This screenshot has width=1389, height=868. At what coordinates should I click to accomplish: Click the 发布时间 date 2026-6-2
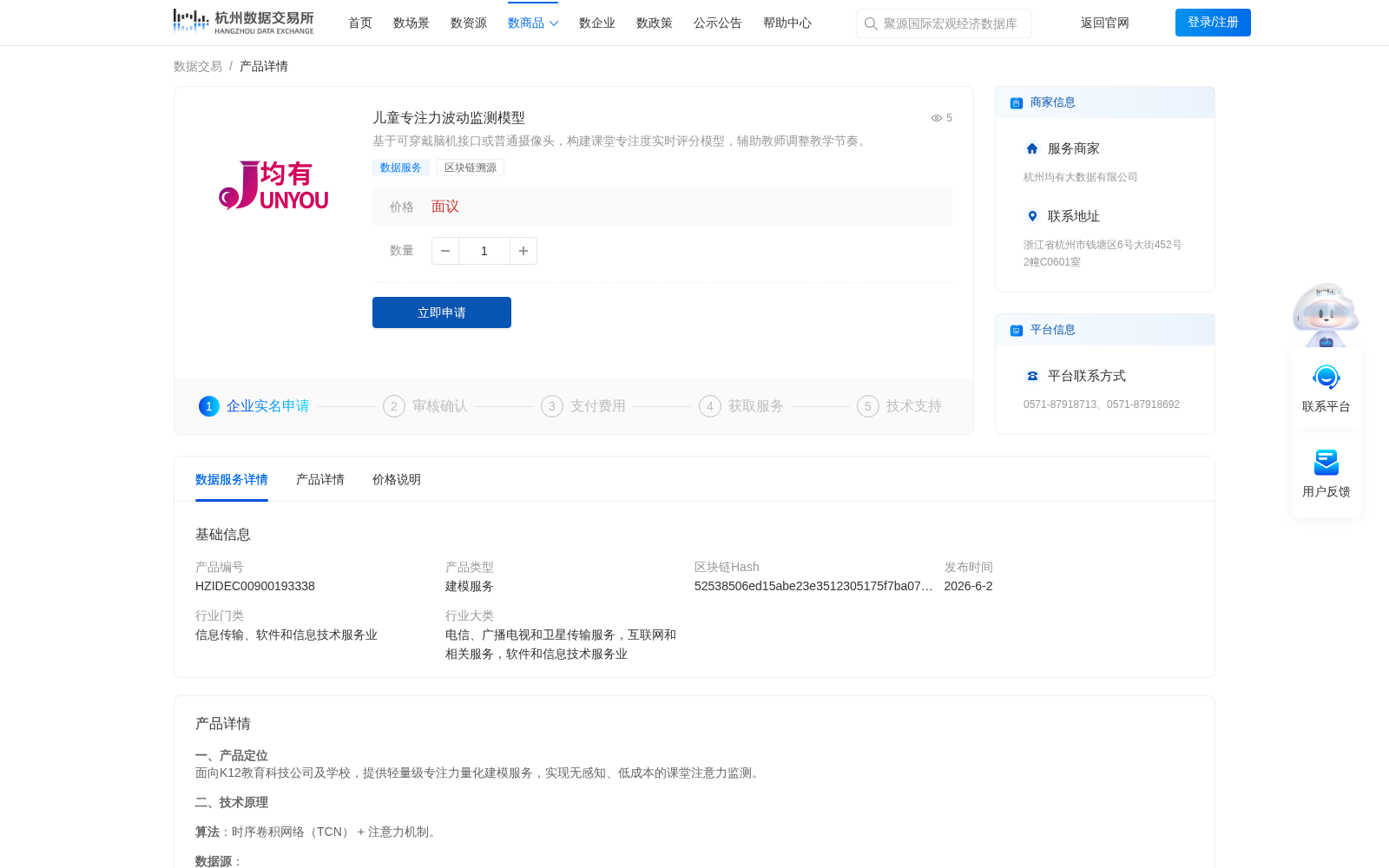[x=969, y=586]
